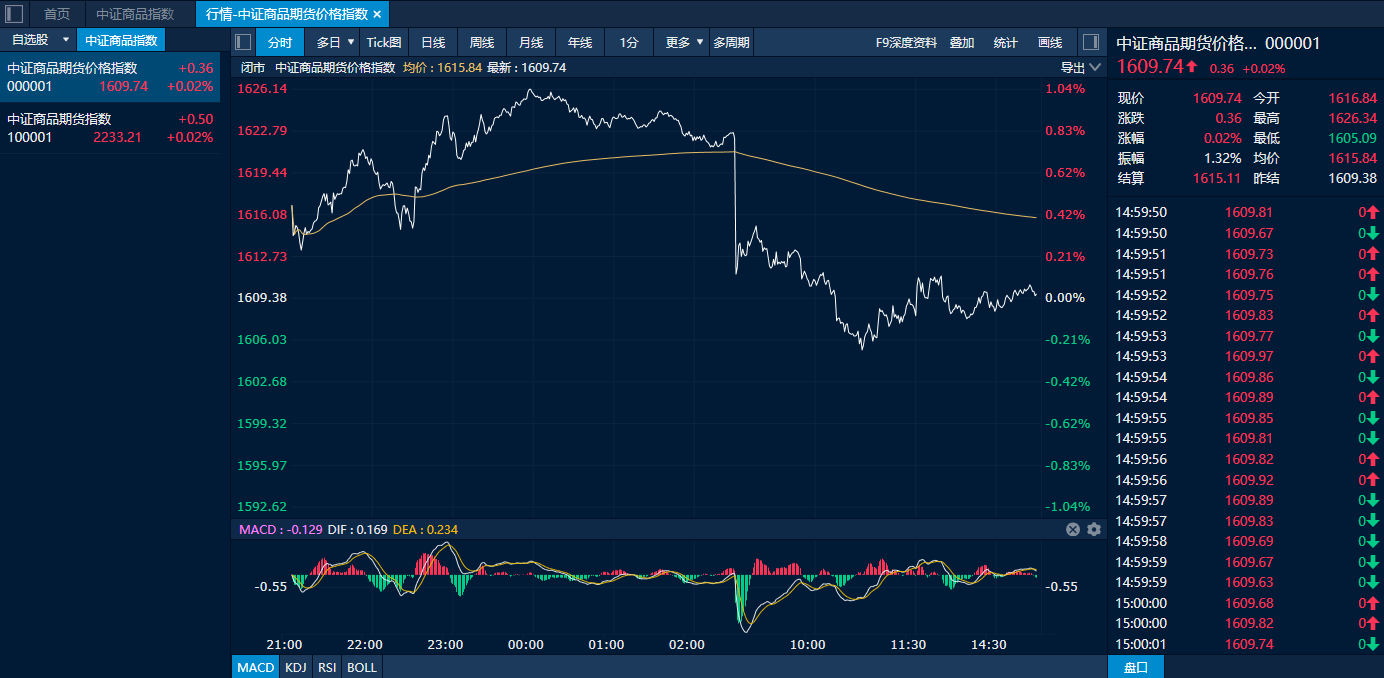Open the top 中证商品指数 tab
The width and height of the screenshot is (1384, 678).
[x=135, y=14]
